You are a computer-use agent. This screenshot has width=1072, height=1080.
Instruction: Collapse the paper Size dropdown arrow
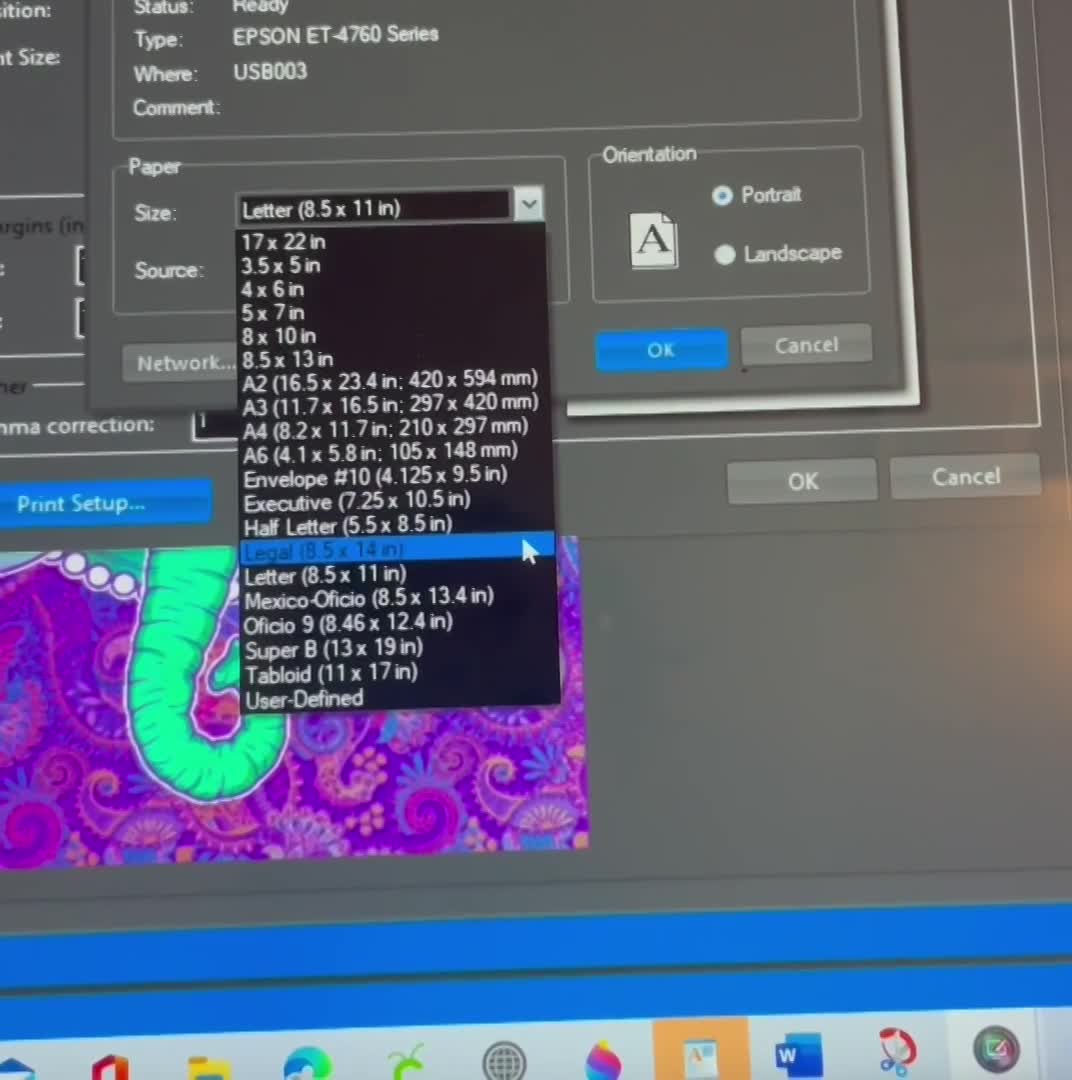click(528, 205)
